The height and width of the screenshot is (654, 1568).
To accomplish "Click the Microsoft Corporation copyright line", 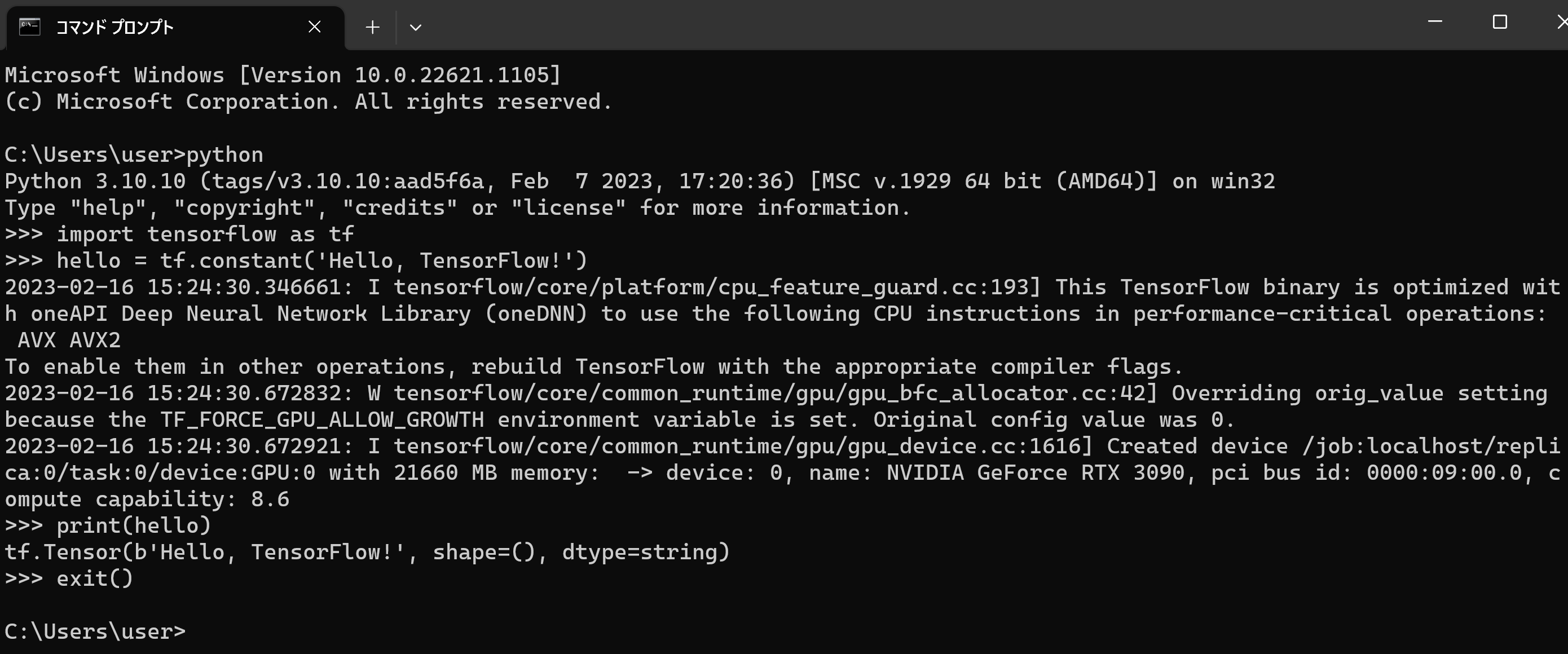I will (309, 101).
